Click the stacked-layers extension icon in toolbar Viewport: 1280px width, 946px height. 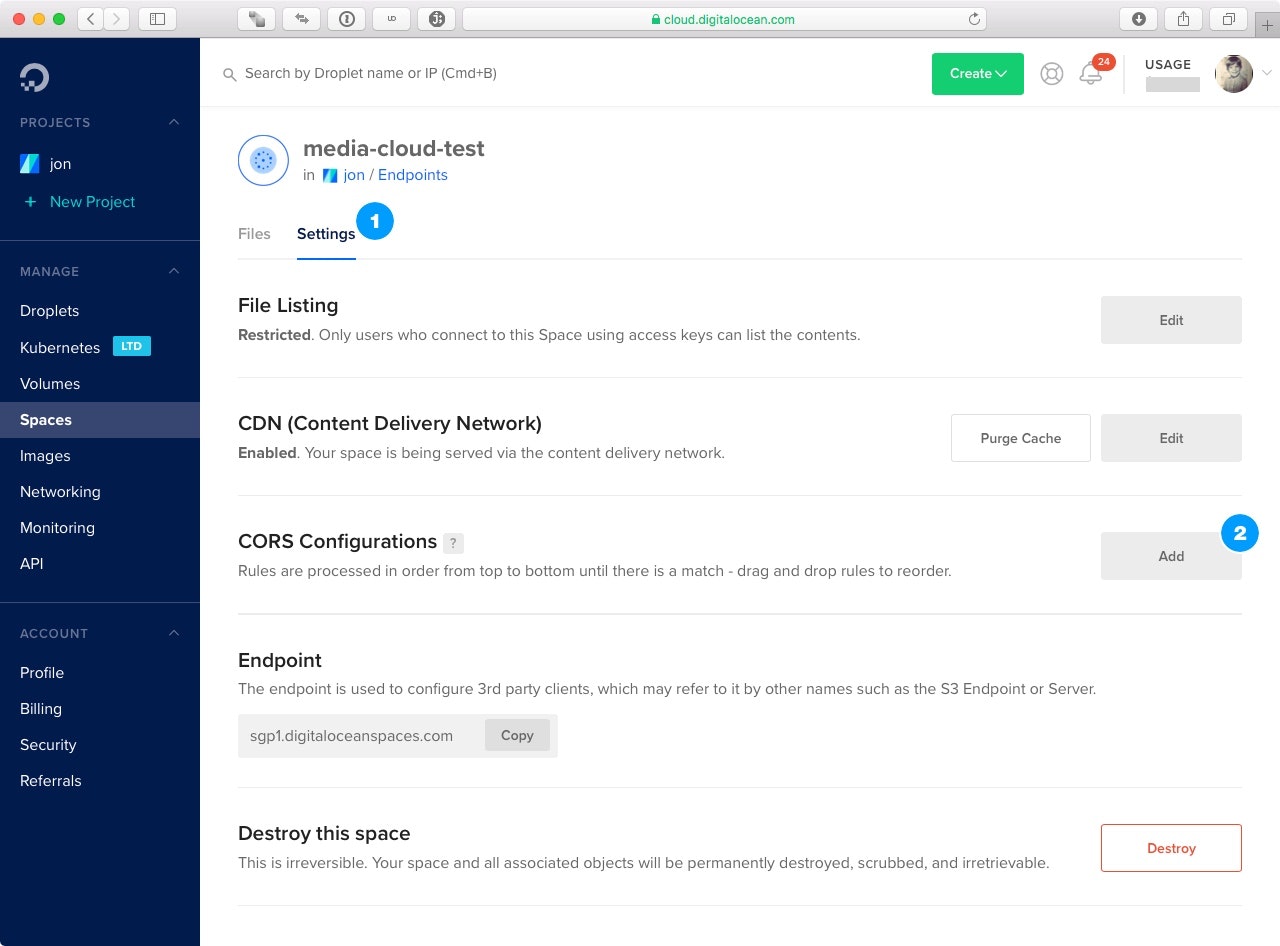click(x=257, y=18)
